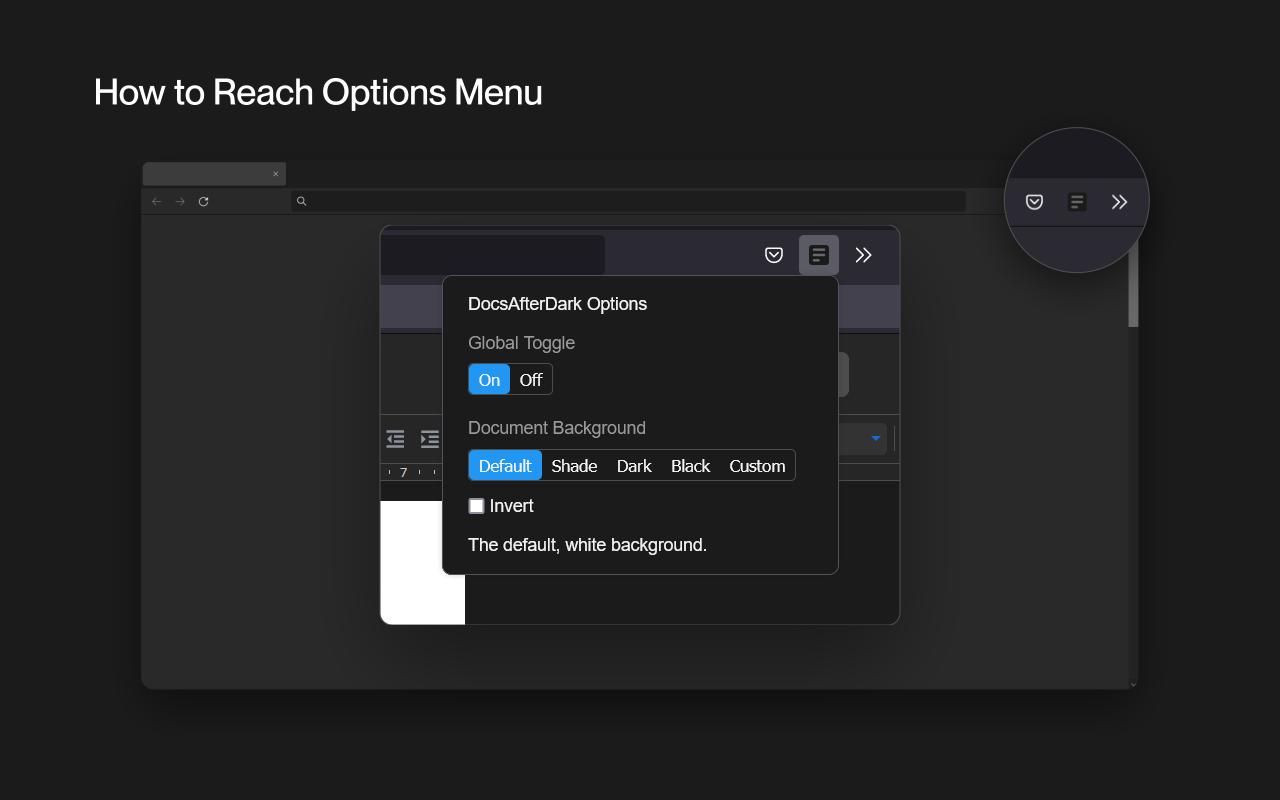Click the browser reload icon
The width and height of the screenshot is (1280, 800).
coord(204,201)
